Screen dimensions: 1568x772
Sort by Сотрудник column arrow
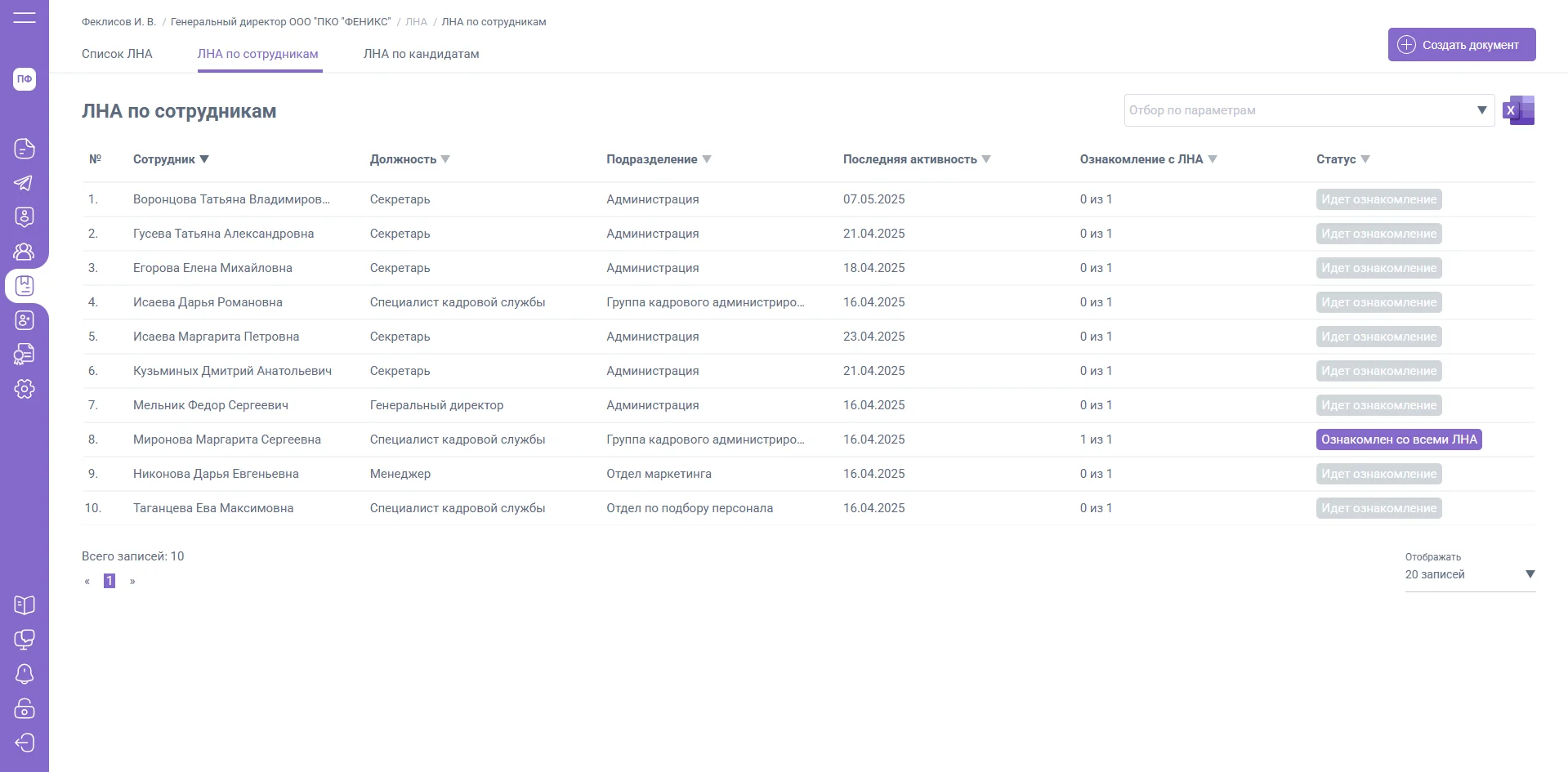[204, 159]
